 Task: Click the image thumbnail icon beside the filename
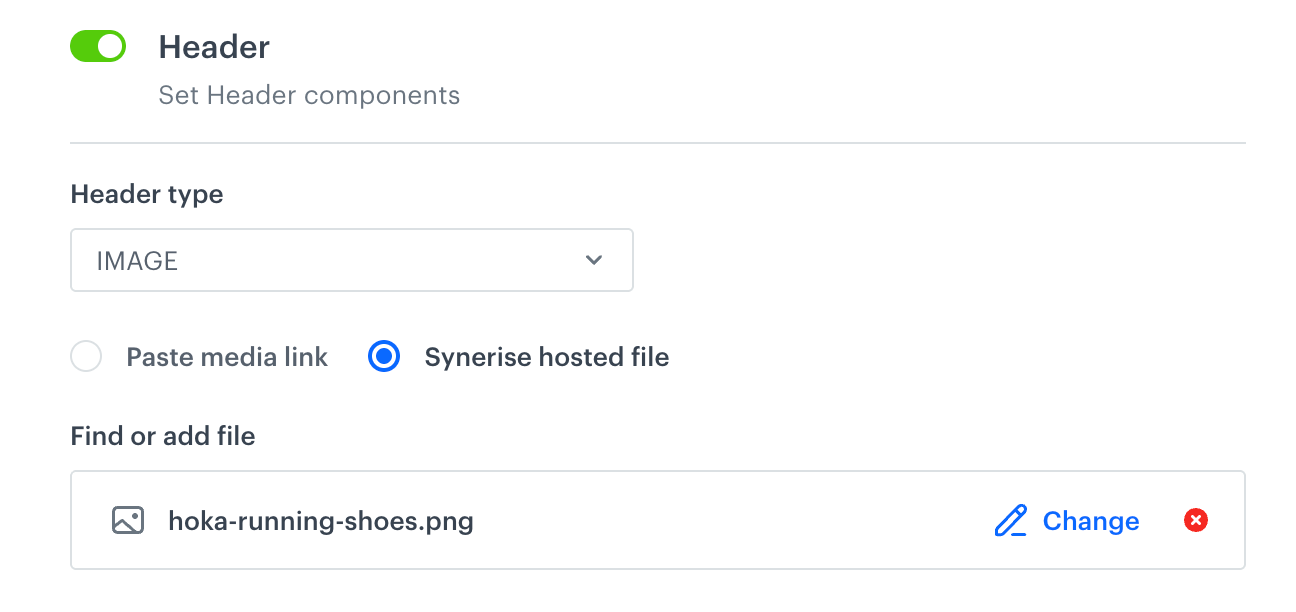click(128, 520)
